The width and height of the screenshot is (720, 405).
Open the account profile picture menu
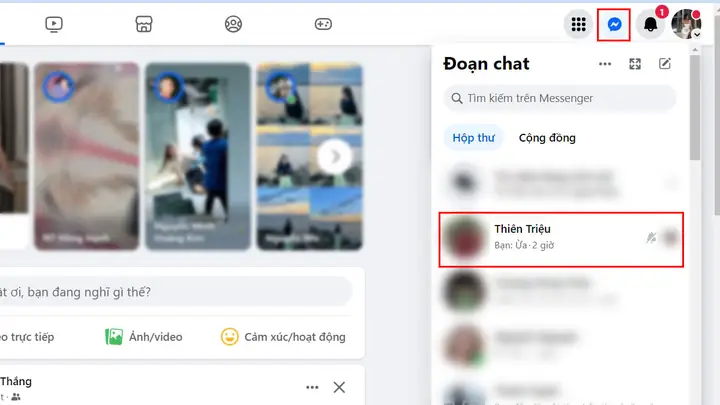(x=686, y=24)
